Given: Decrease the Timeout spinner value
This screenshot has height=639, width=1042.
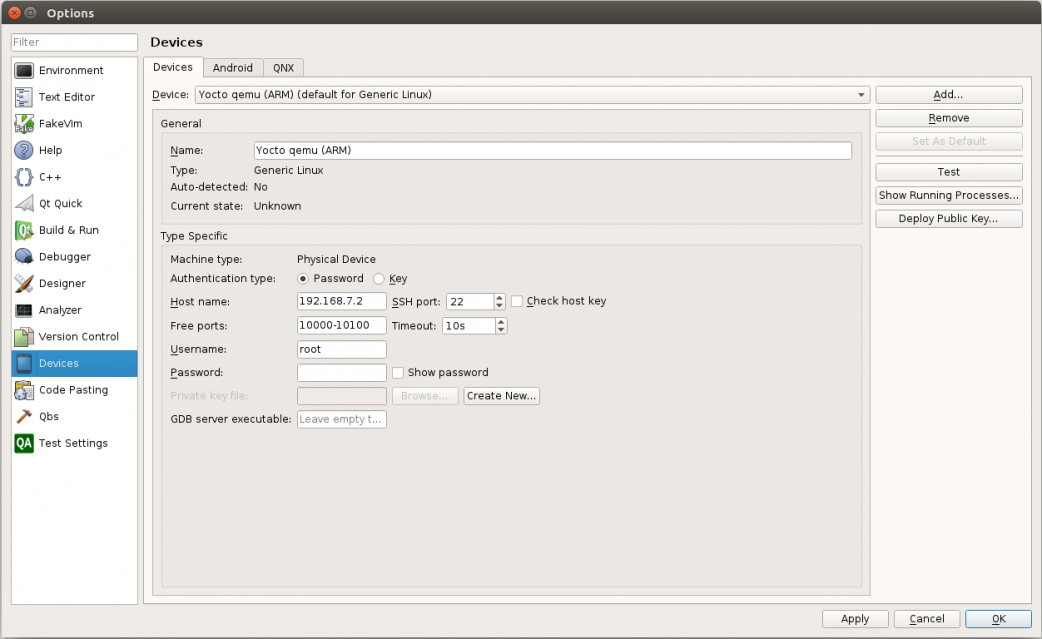Looking at the screenshot, I should [501, 330].
